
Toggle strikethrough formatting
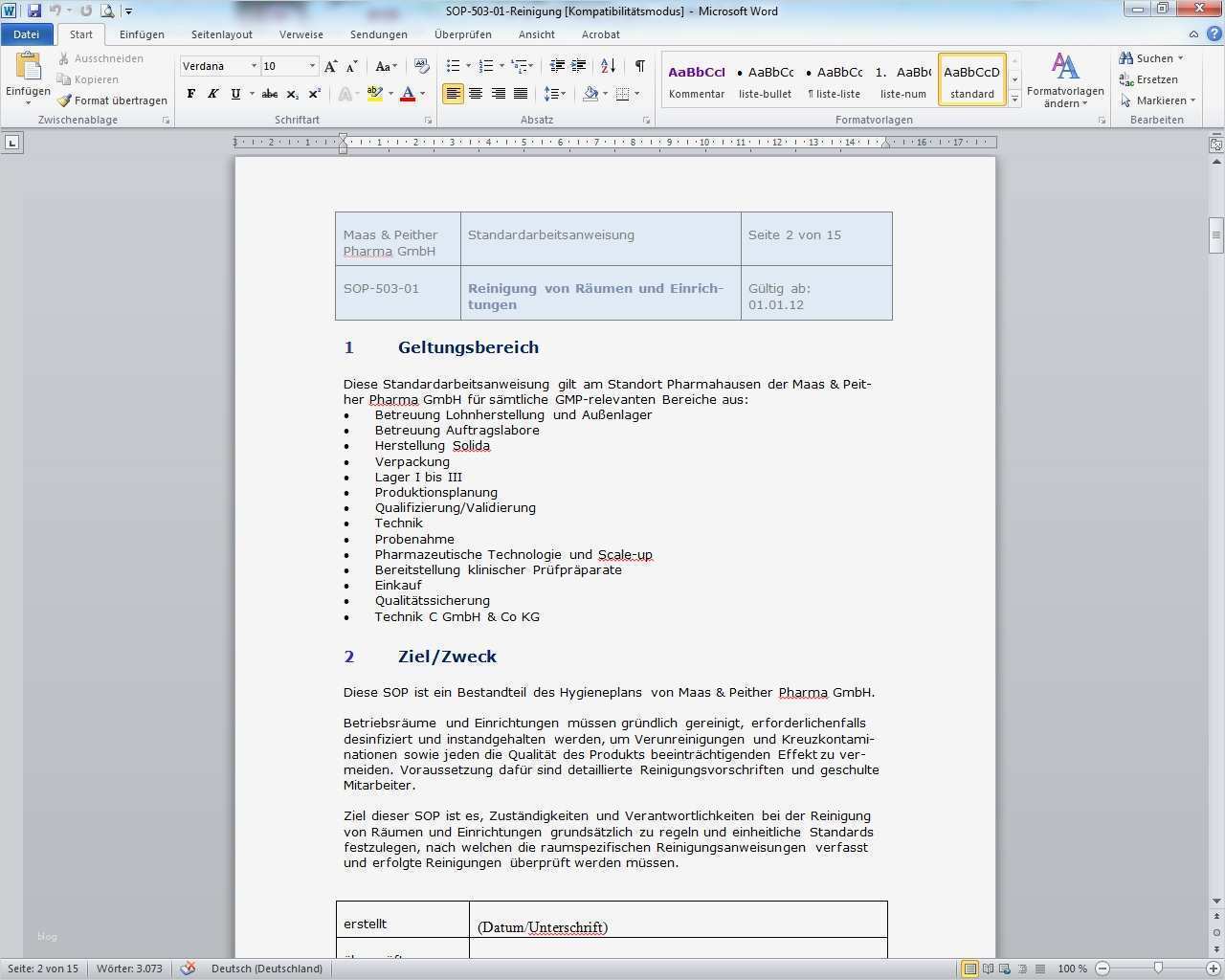[270, 94]
